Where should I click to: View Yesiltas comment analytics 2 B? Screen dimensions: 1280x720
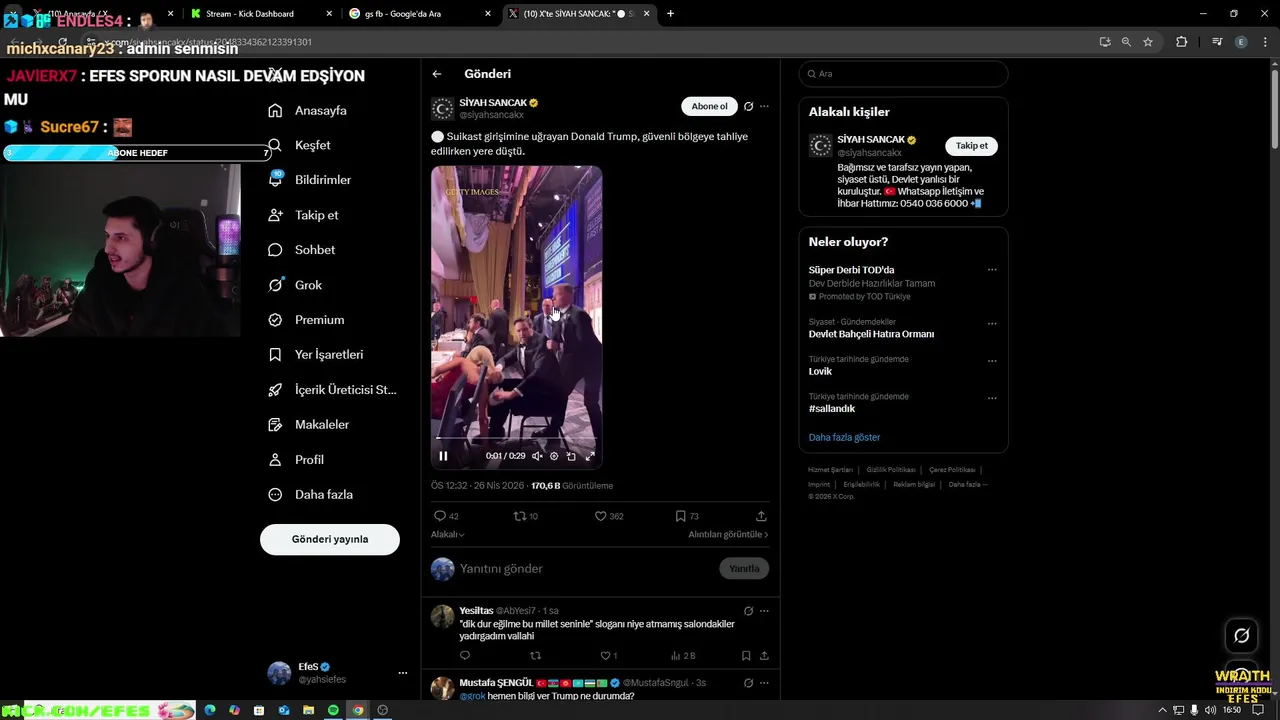click(683, 656)
